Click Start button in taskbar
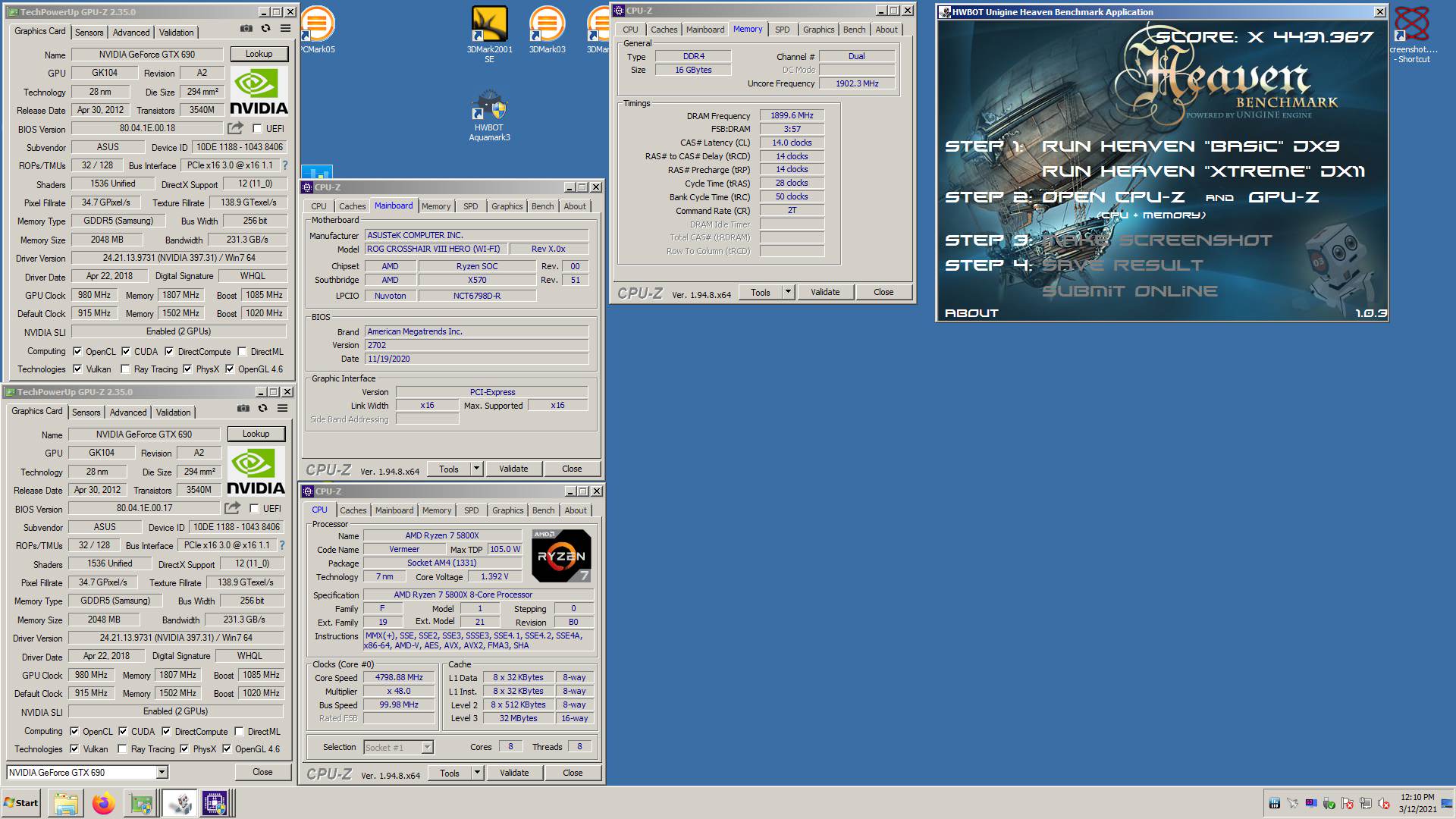1456x819 pixels. pyautogui.click(x=21, y=803)
